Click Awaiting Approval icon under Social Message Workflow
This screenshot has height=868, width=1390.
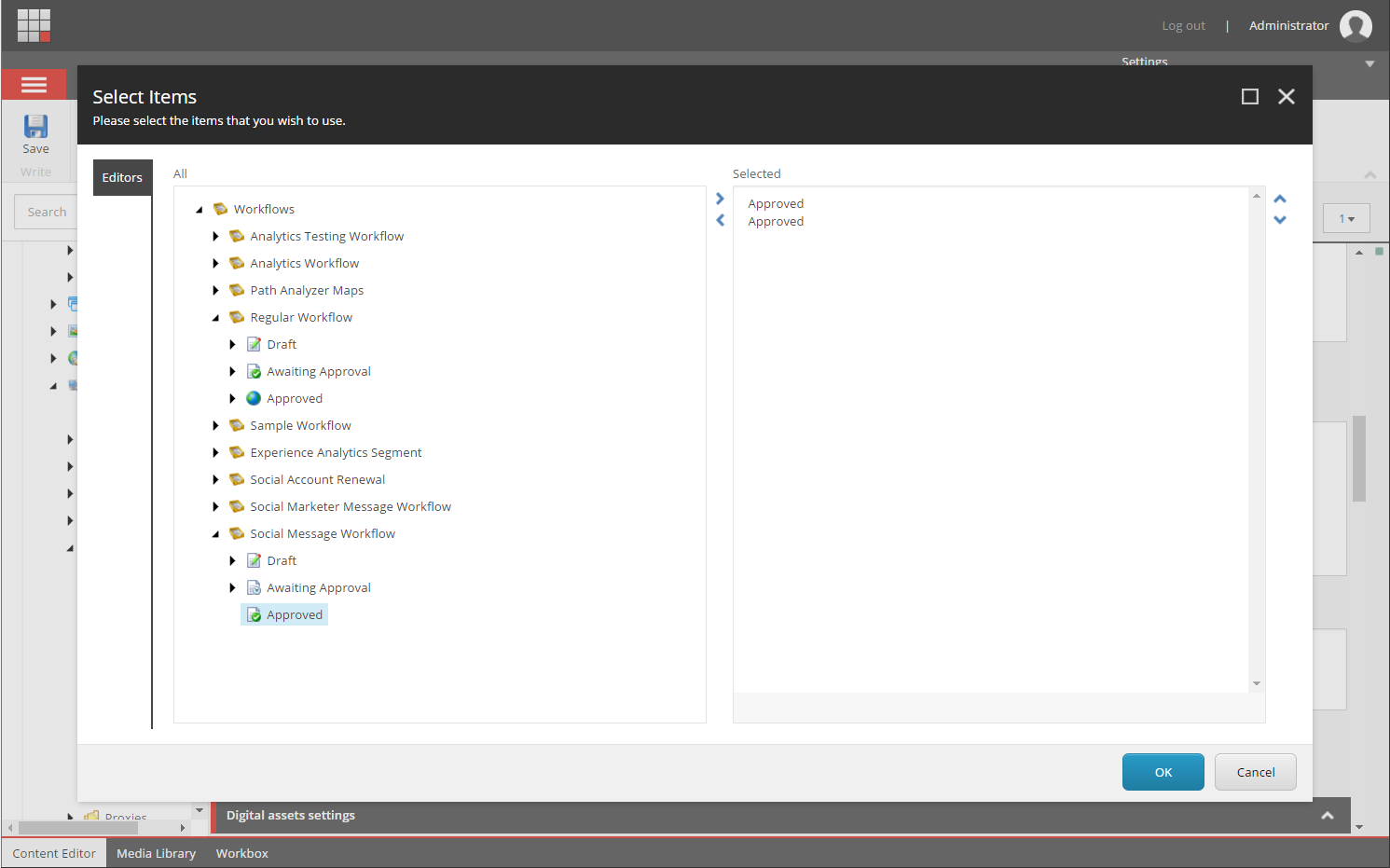pos(254,587)
